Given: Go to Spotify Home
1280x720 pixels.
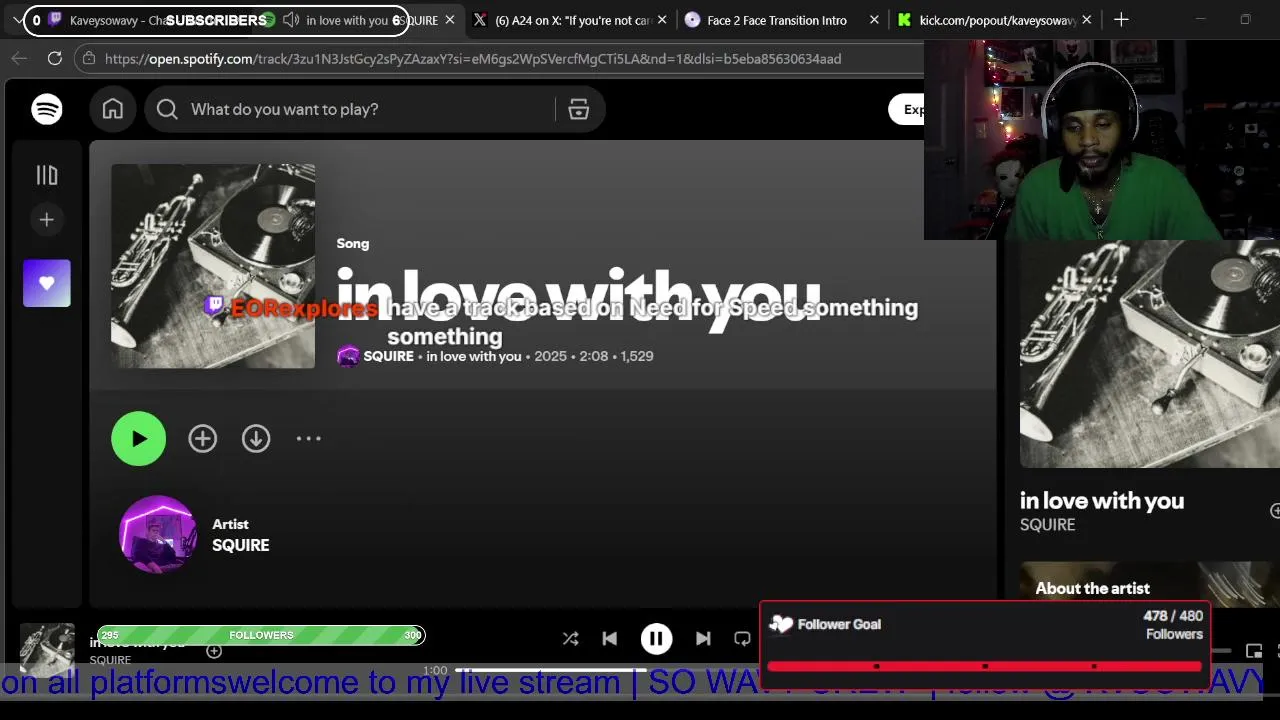Looking at the screenshot, I should (113, 109).
